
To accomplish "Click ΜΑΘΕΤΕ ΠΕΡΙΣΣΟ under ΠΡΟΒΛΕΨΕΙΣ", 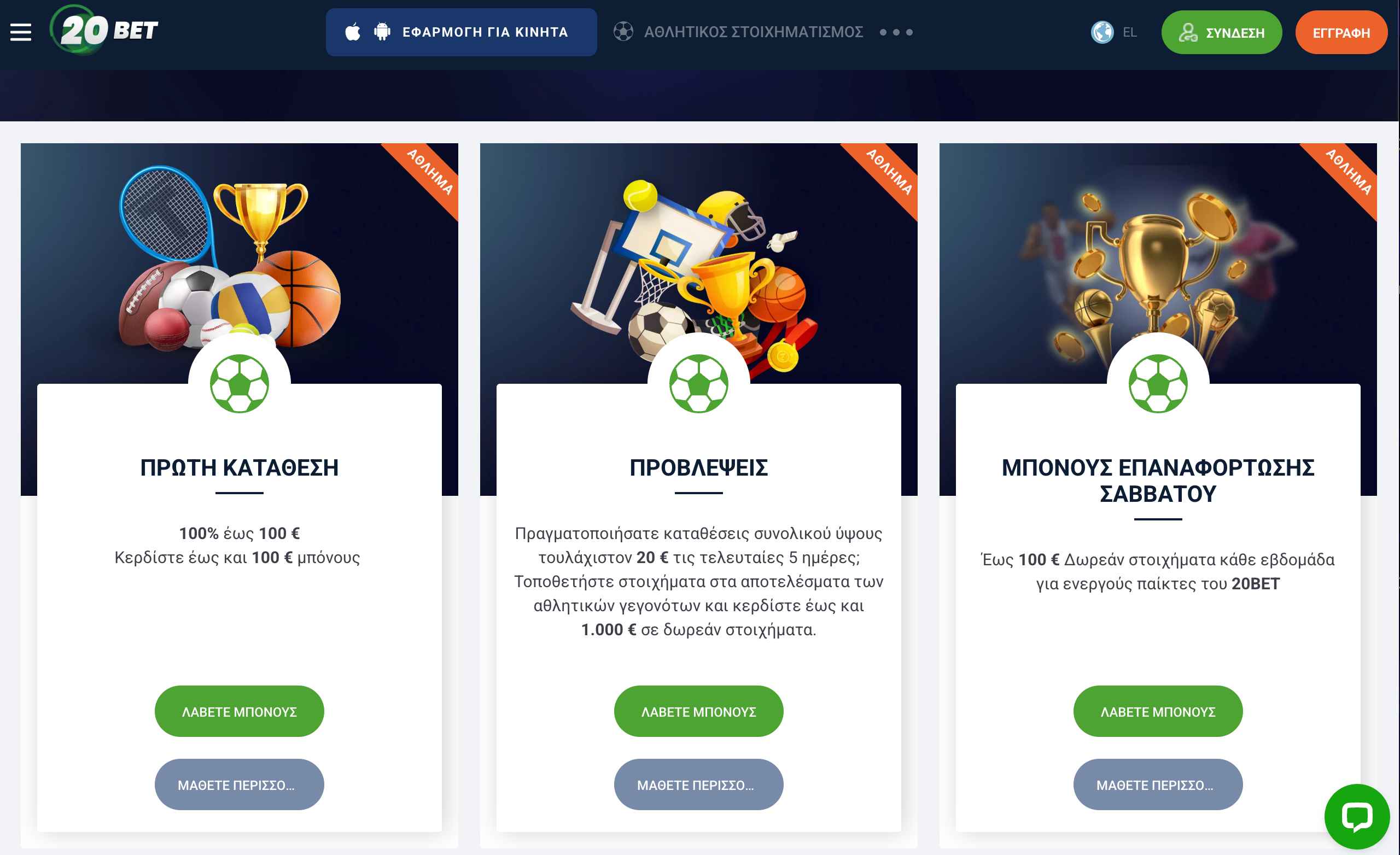I will click(699, 784).
